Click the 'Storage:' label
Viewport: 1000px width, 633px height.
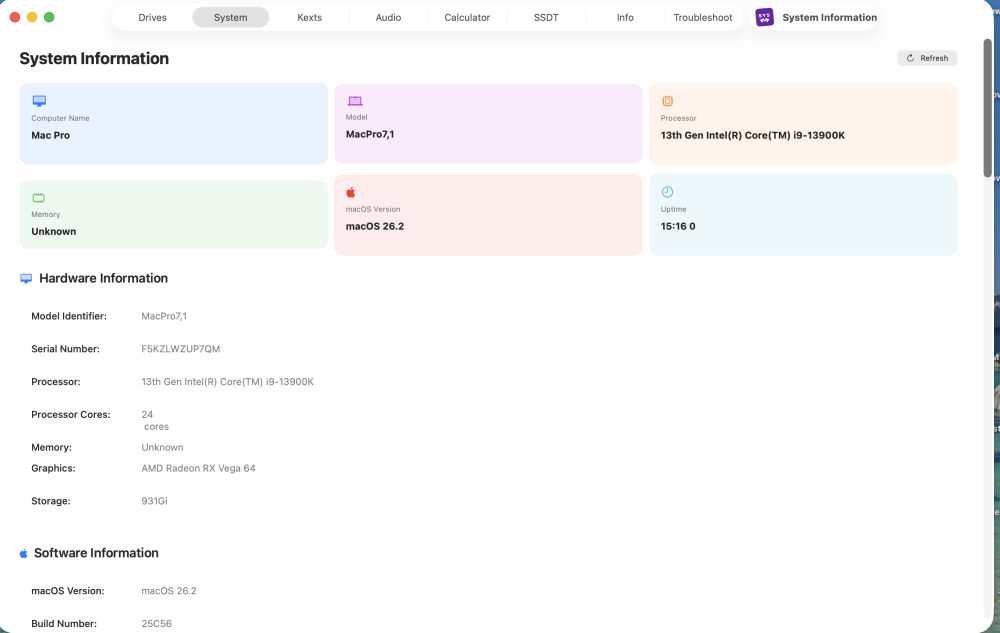50,501
